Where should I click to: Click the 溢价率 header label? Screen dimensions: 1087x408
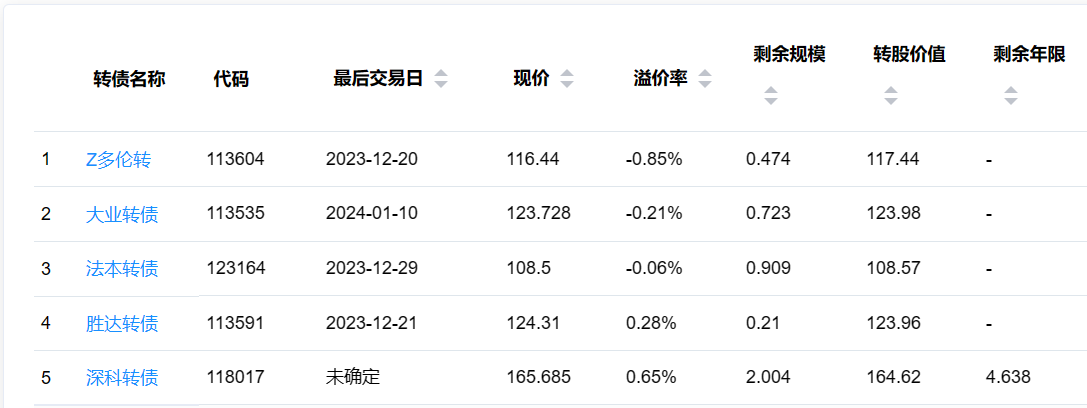[x=660, y=79]
